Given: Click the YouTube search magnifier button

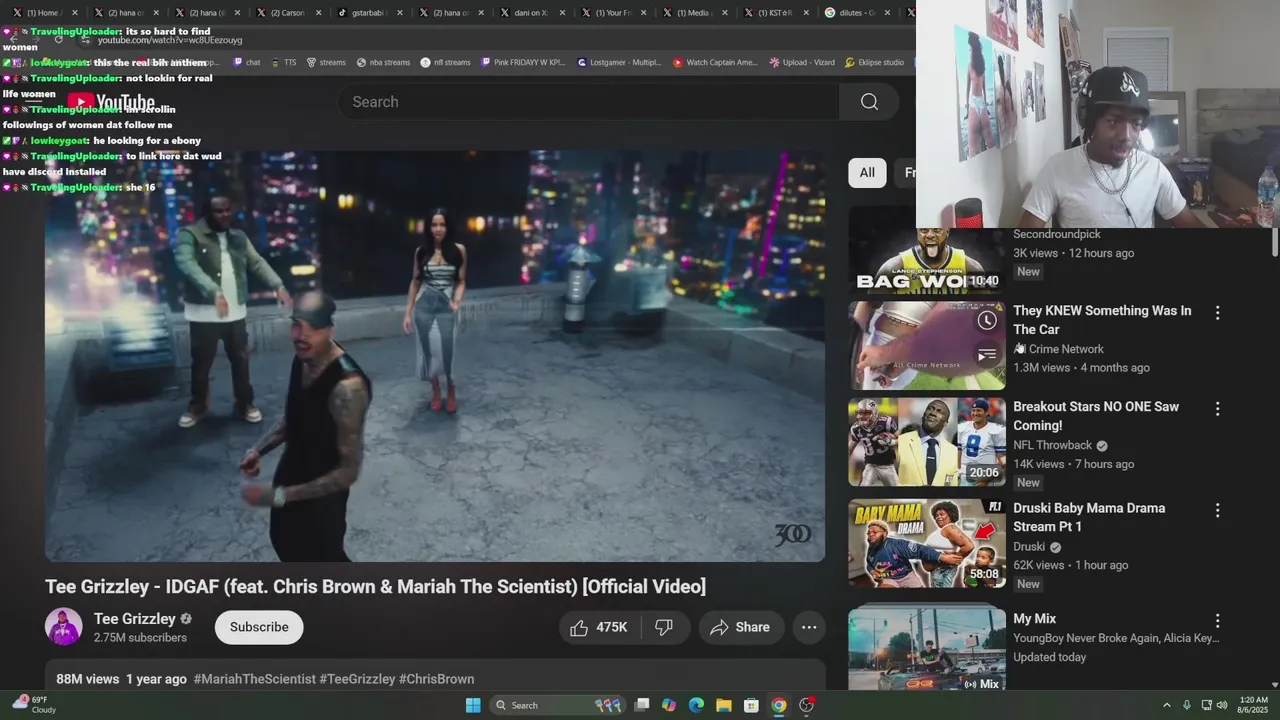Looking at the screenshot, I should click(869, 102).
